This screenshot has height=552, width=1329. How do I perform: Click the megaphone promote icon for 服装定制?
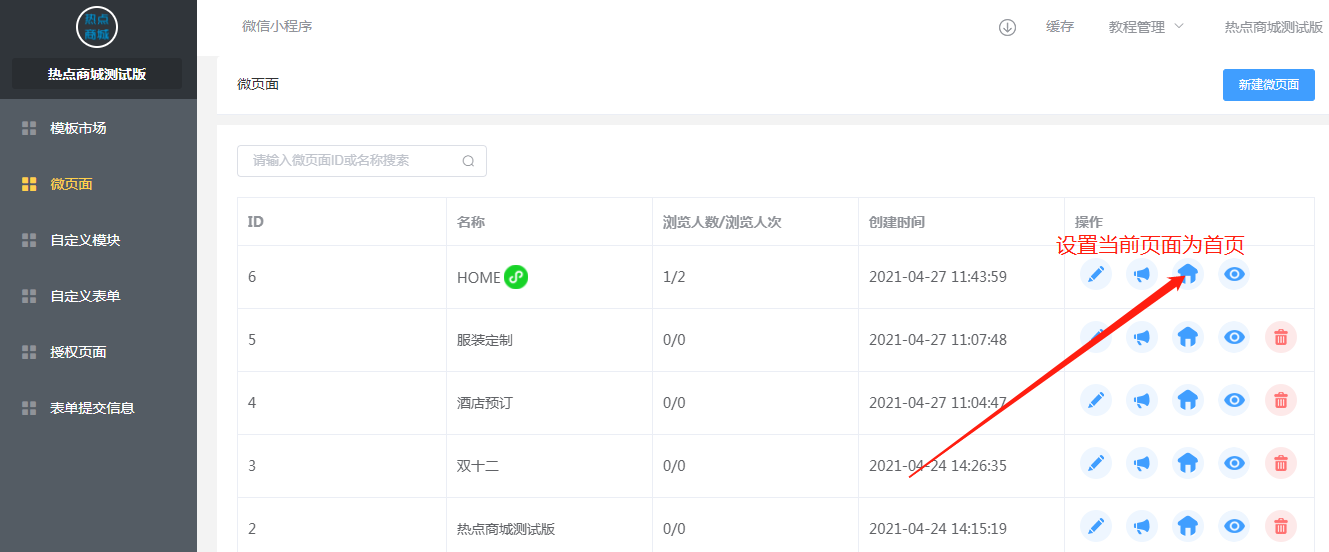1142,337
